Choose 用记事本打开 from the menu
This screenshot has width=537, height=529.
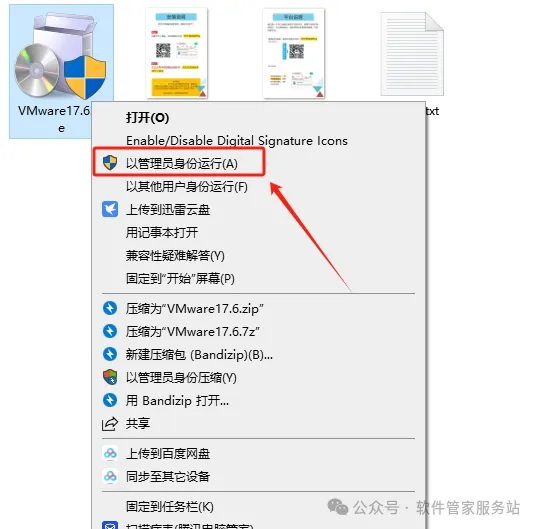tap(162, 232)
